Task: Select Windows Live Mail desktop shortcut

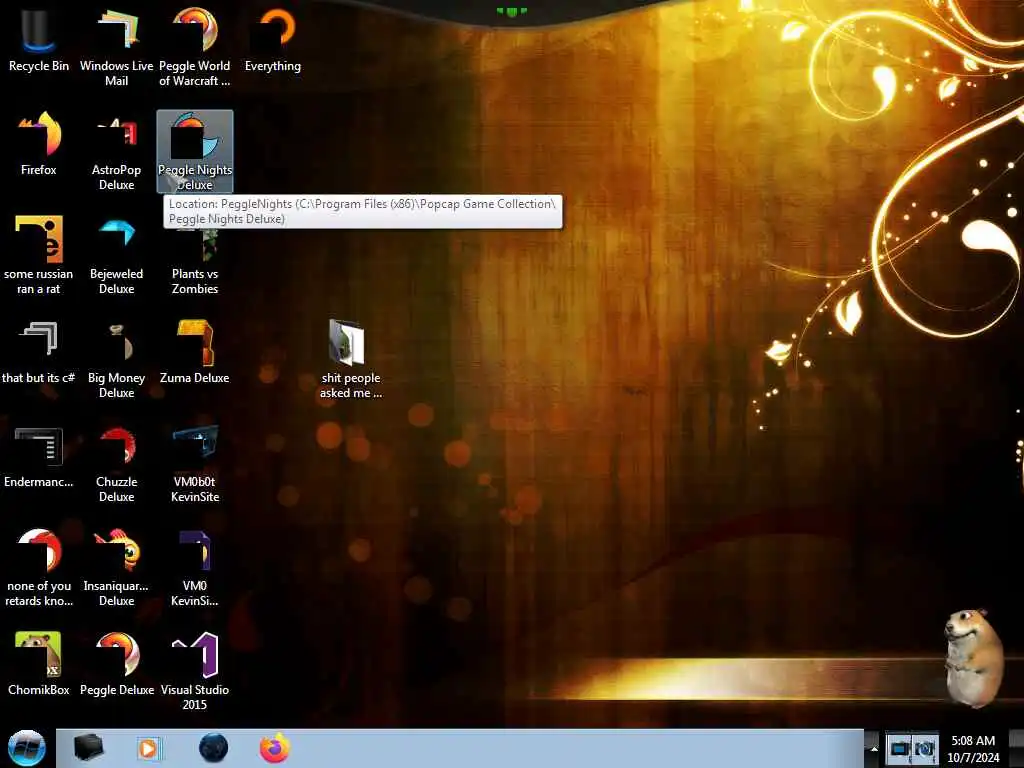Action: [x=116, y=47]
